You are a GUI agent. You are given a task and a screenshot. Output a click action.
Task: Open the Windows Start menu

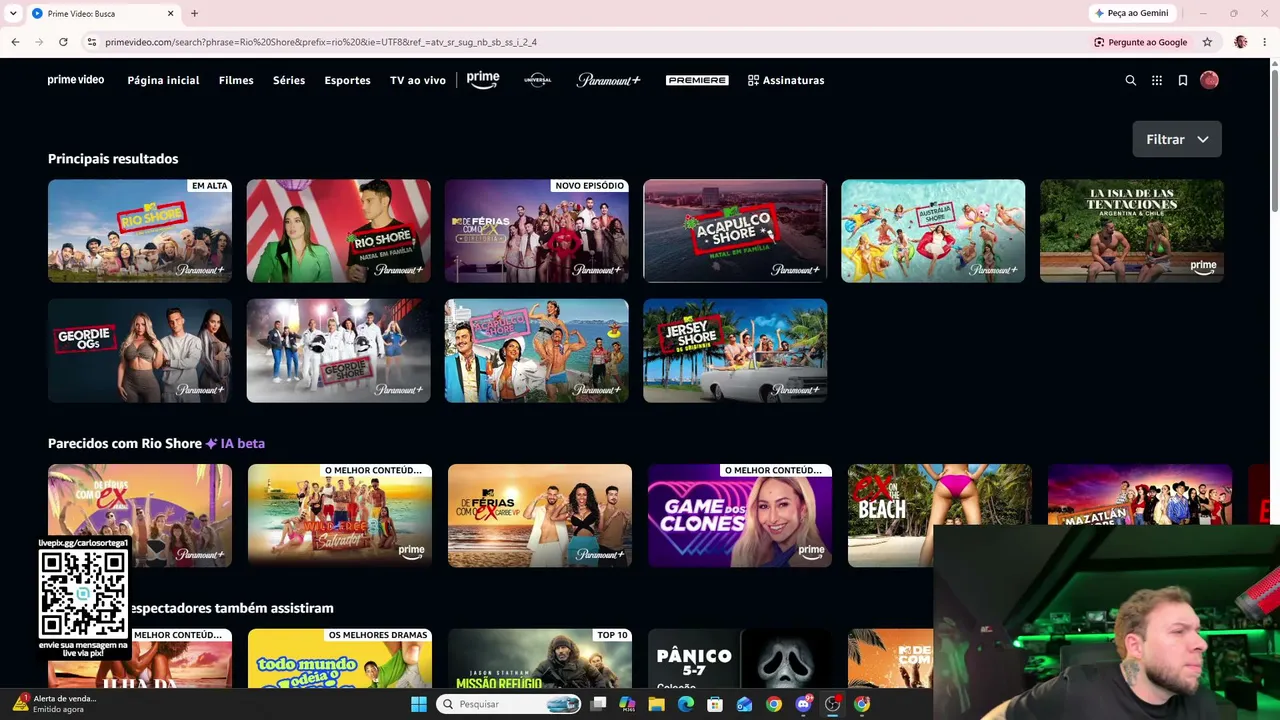[419, 704]
